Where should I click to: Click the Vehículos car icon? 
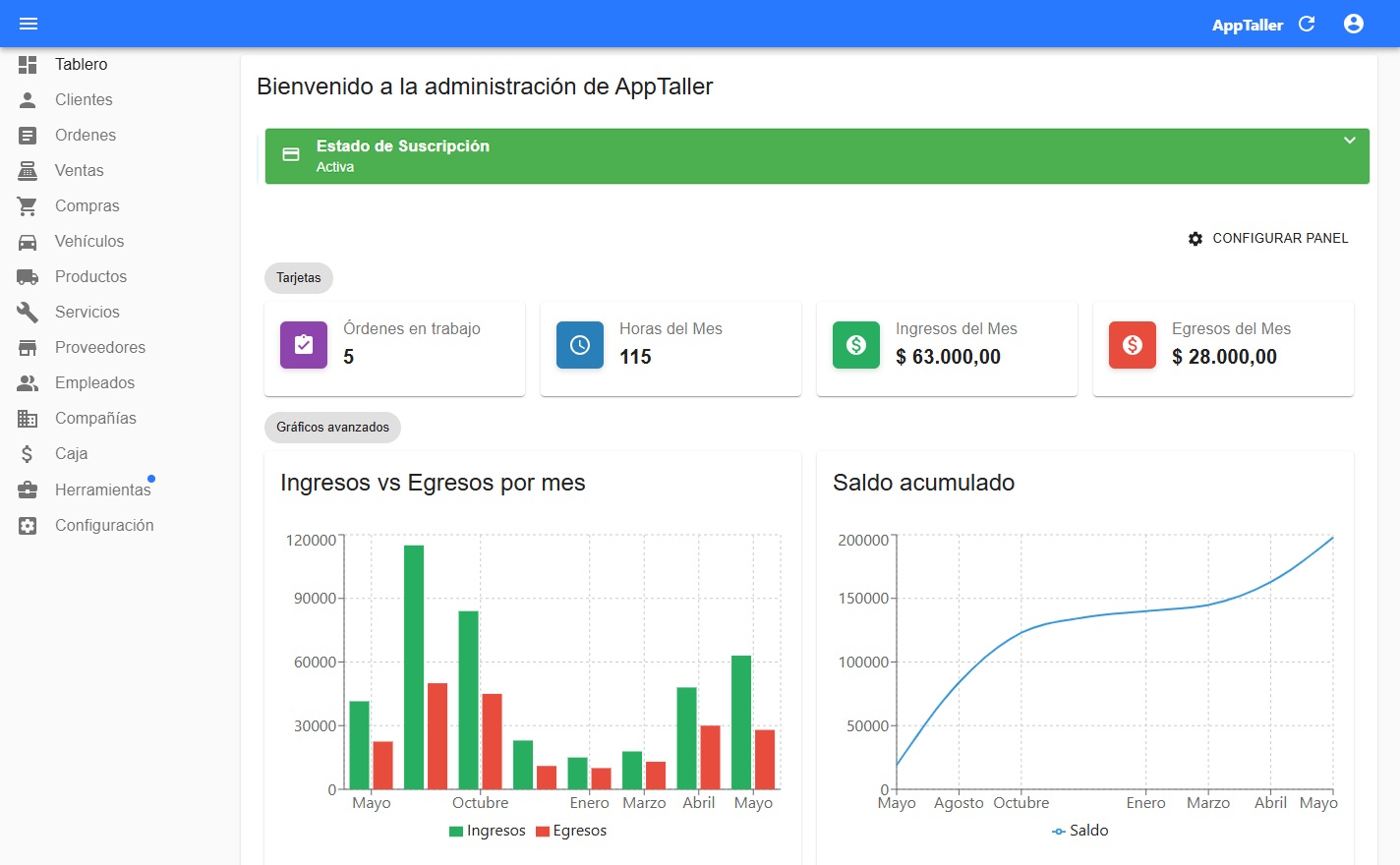(28, 242)
